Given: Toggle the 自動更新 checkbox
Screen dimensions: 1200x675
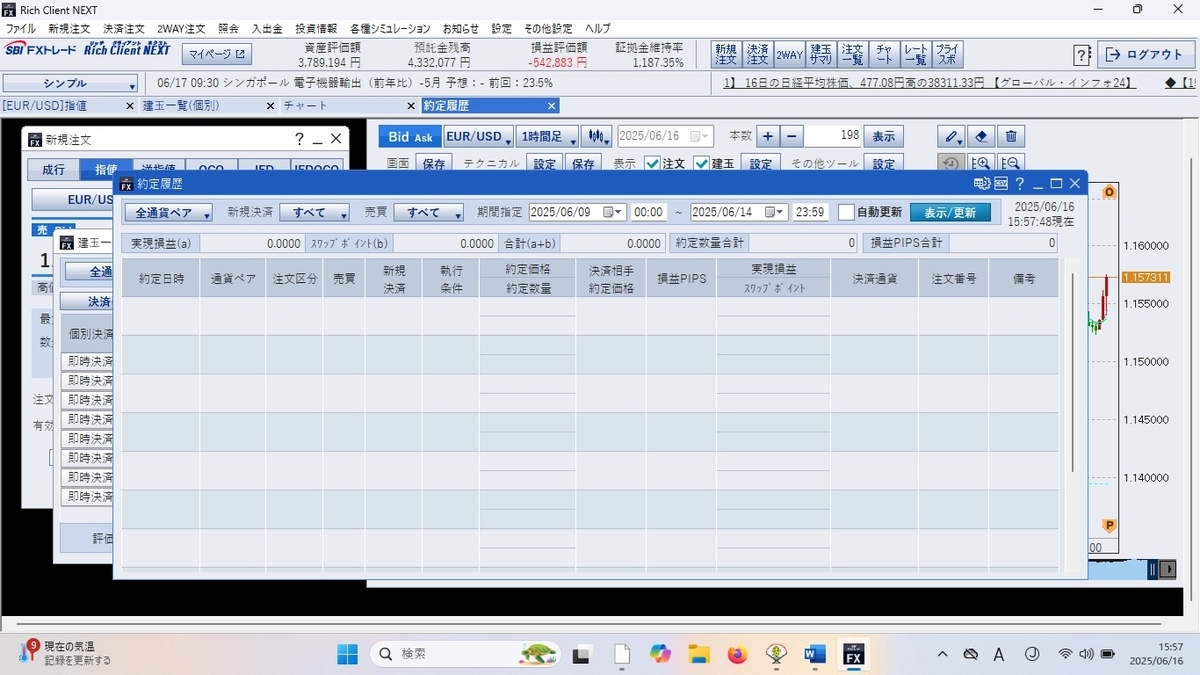Looking at the screenshot, I should (x=846, y=212).
